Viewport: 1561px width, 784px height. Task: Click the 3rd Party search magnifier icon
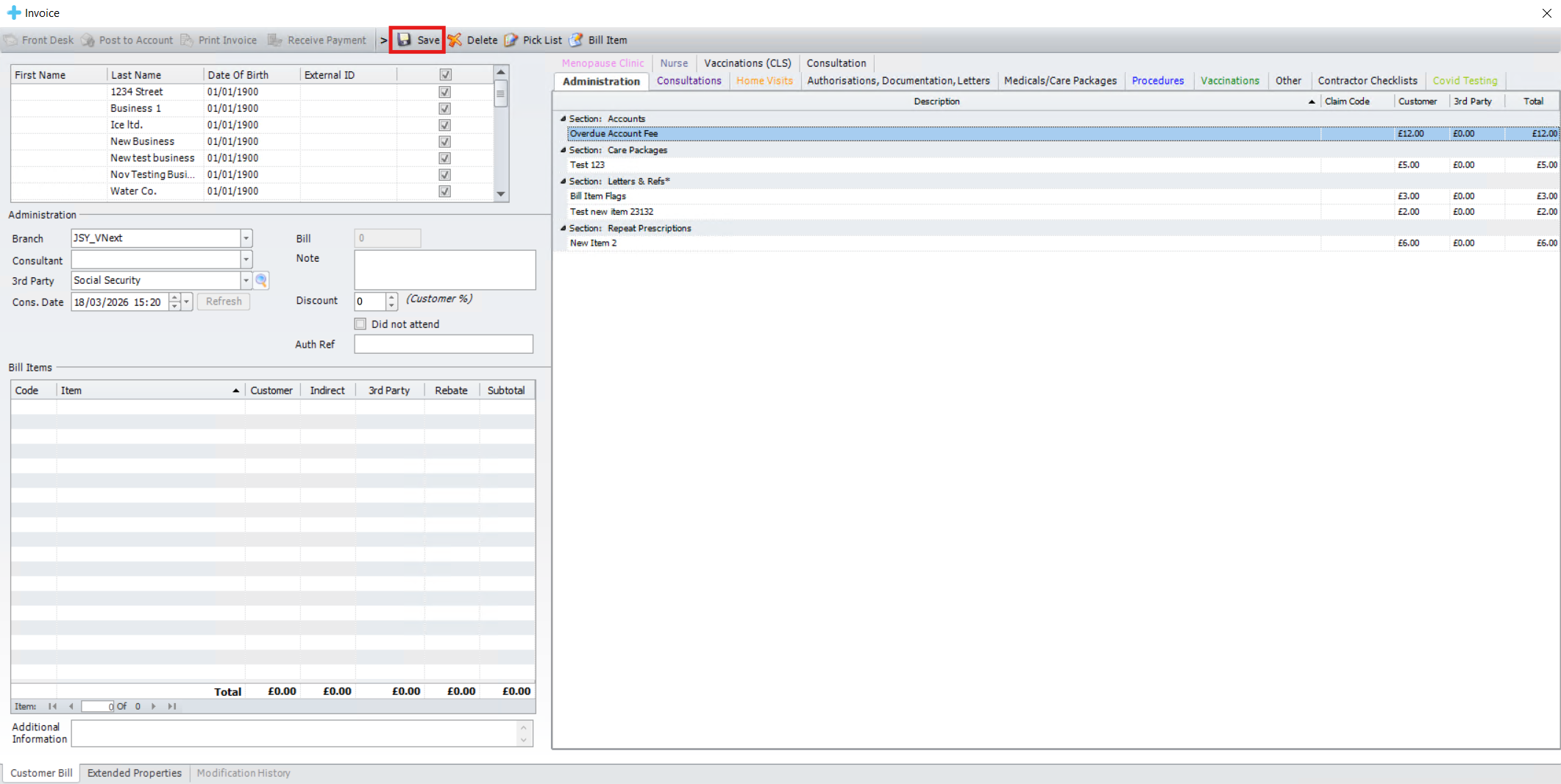pos(261,280)
